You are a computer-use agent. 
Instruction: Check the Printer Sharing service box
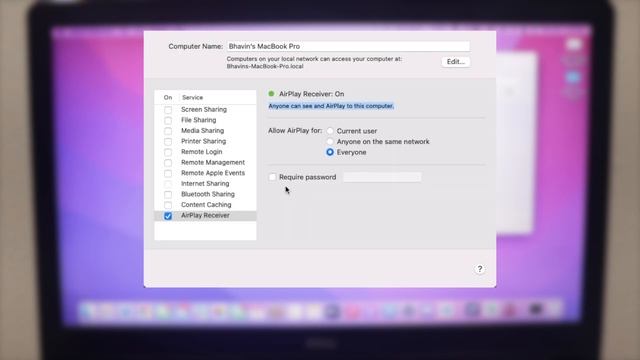pyautogui.click(x=168, y=142)
